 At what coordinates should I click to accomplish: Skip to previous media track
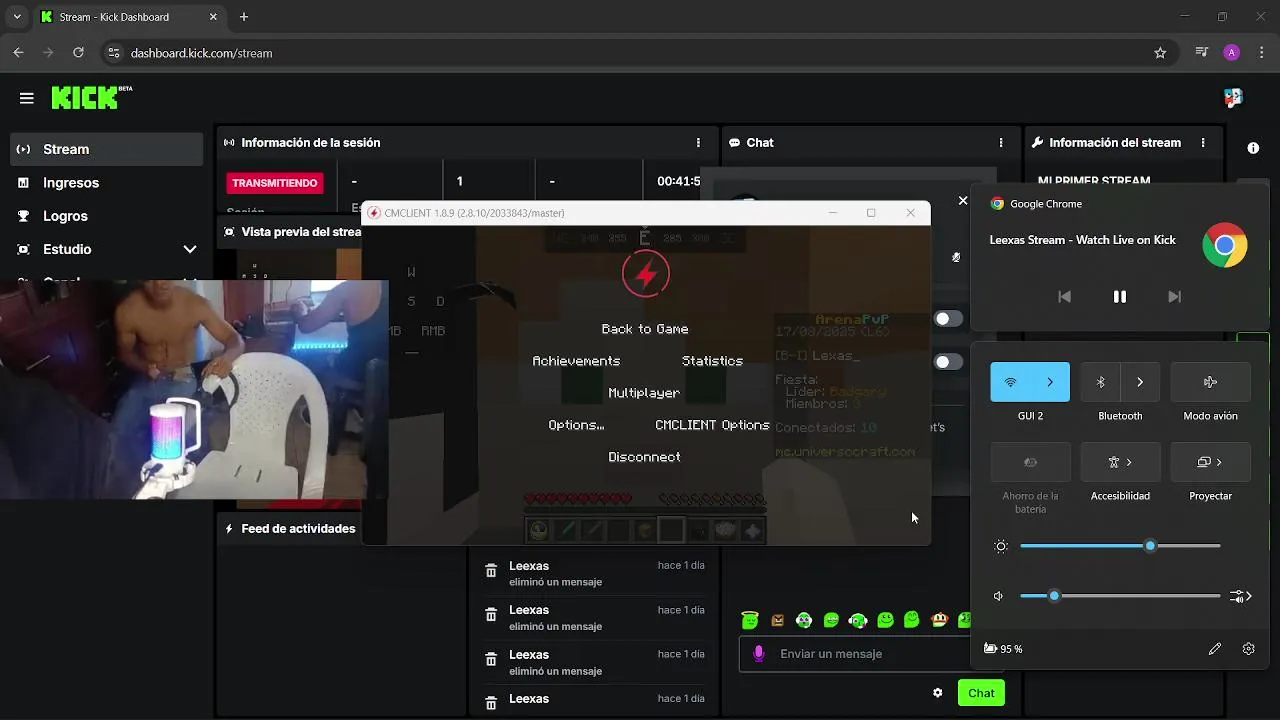tap(1064, 297)
